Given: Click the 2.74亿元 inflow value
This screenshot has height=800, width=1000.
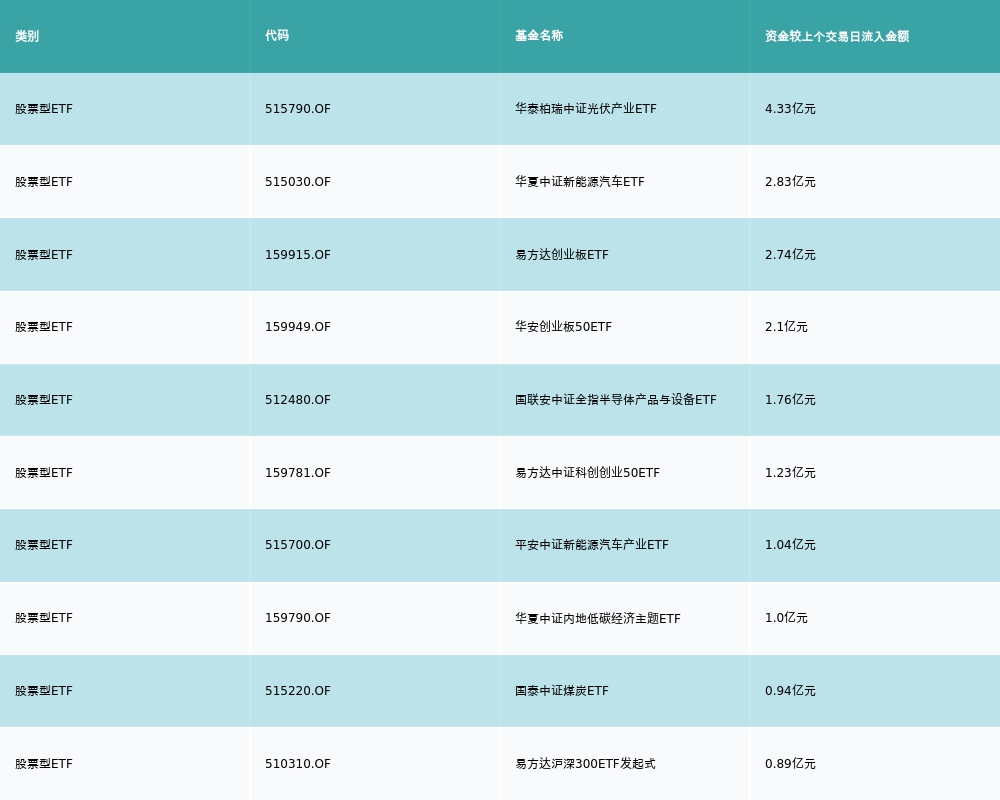Looking at the screenshot, I should (790, 255).
